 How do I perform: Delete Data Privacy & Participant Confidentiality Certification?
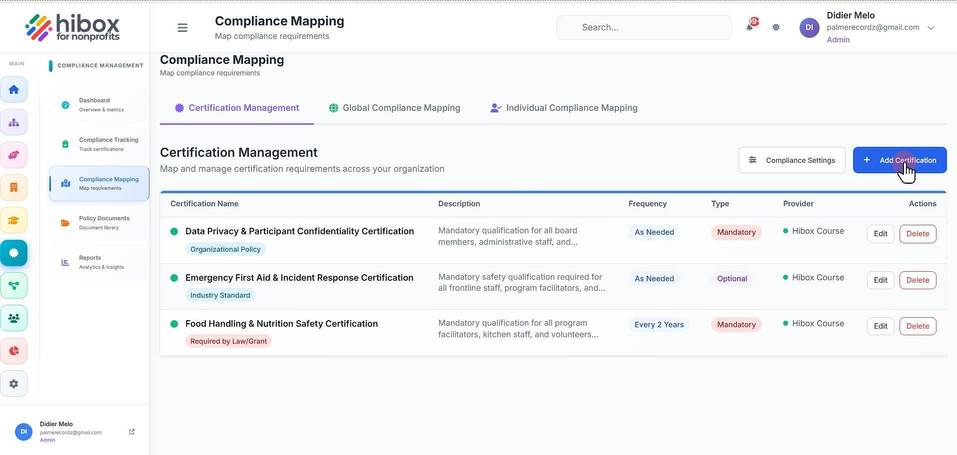[917, 233]
